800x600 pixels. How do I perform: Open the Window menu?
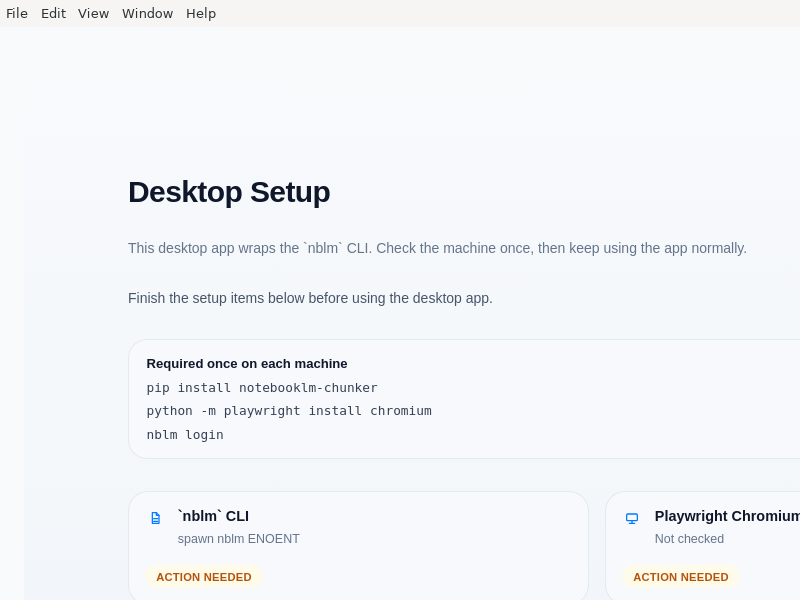147,13
